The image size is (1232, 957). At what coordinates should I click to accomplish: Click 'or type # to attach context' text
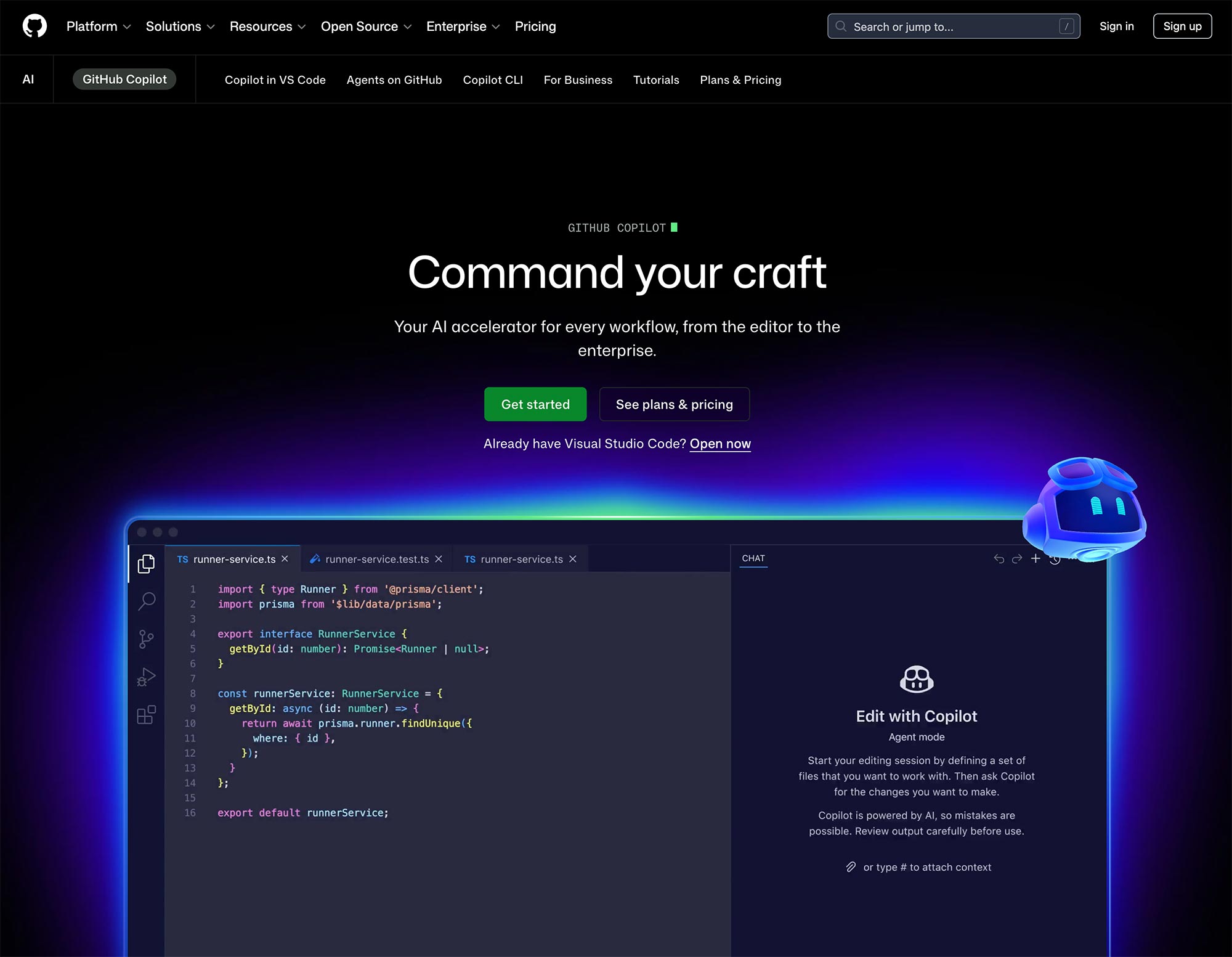click(927, 867)
